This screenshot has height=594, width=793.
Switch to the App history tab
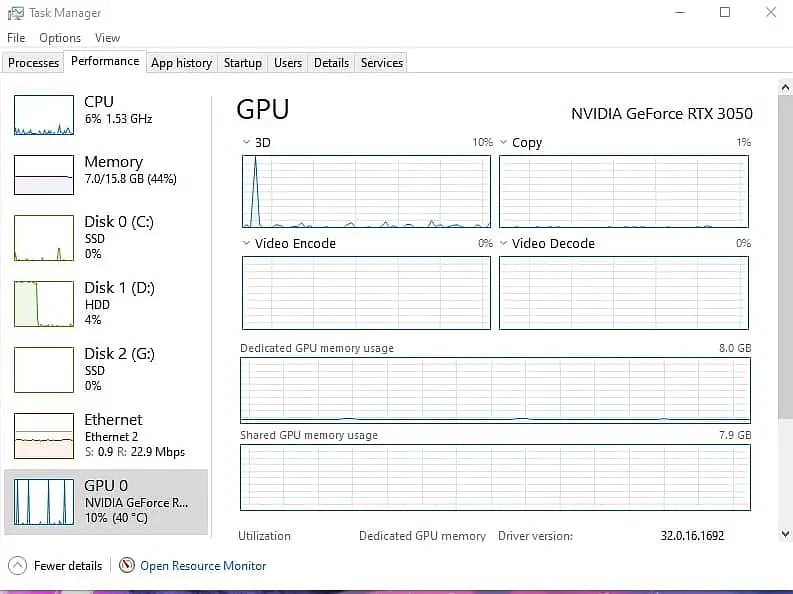182,63
